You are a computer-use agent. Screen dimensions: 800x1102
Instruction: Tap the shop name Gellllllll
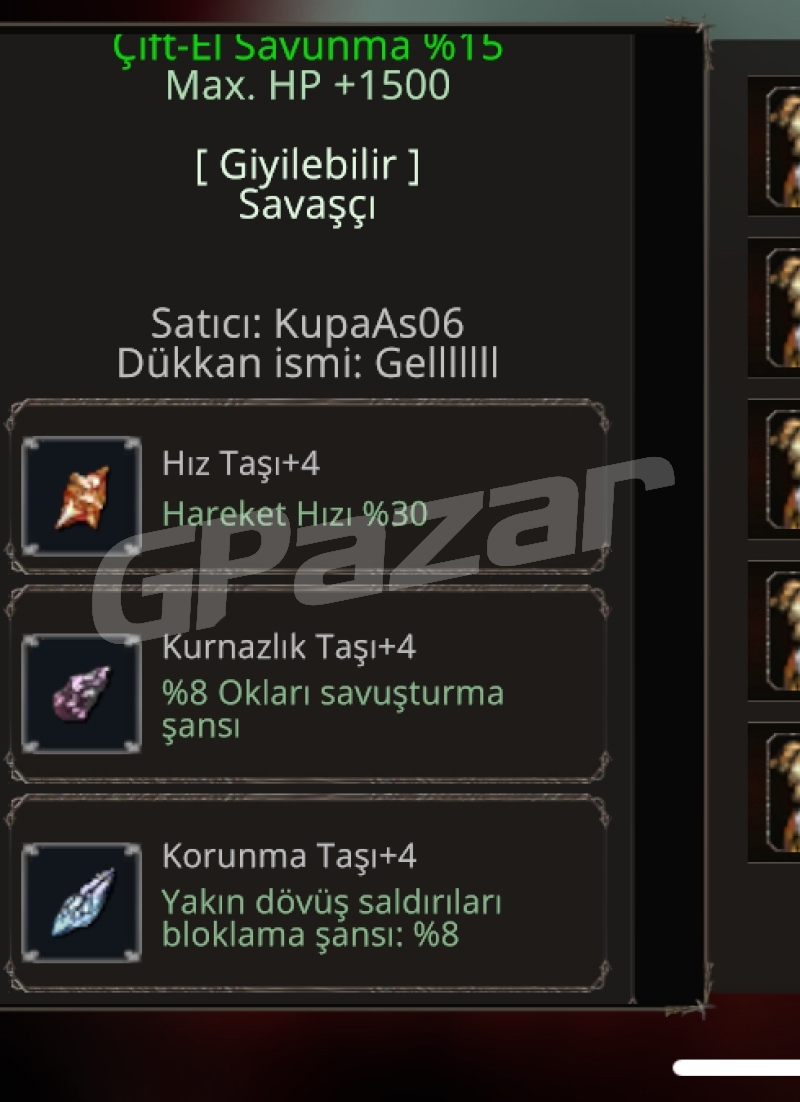point(436,363)
